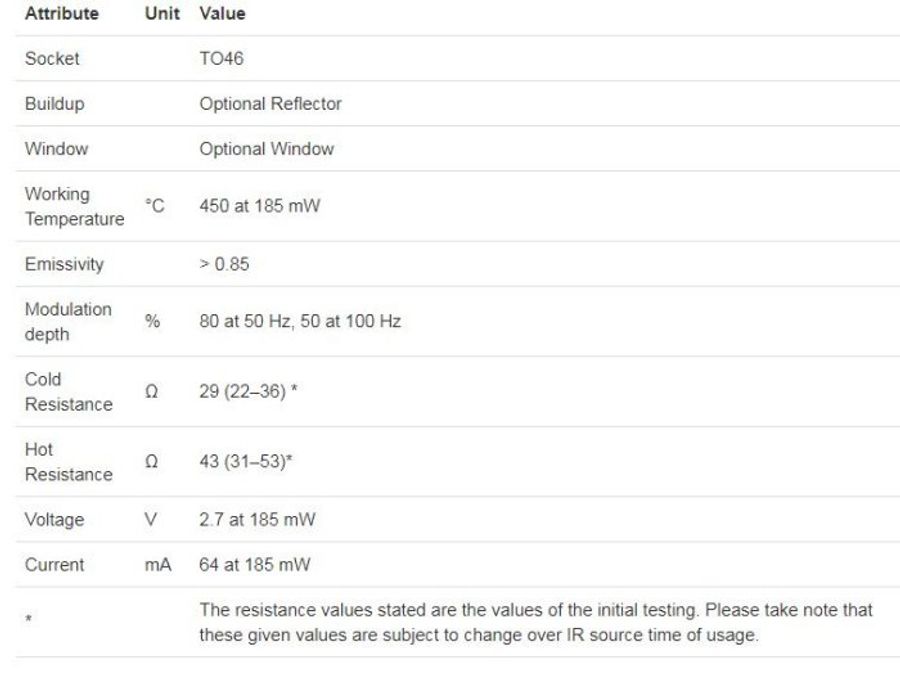Click the Optional Window value
The width and height of the screenshot is (900, 674).
[x=266, y=149]
